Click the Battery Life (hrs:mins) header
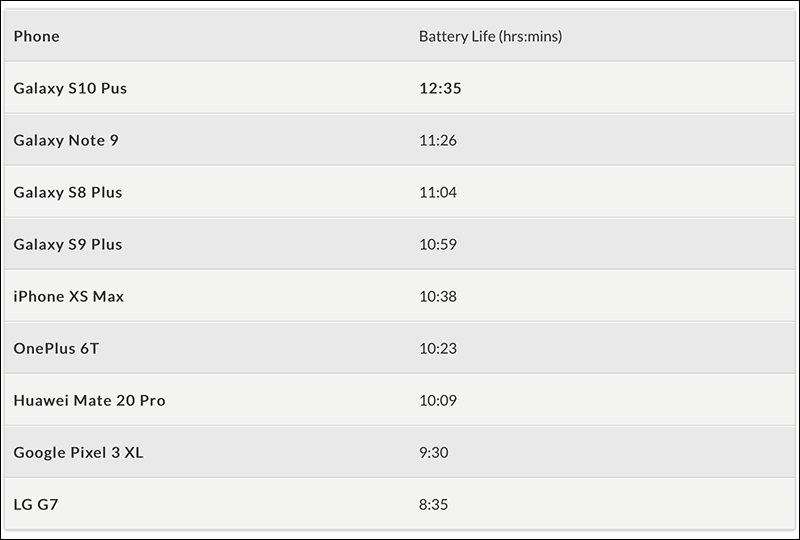 coord(490,36)
